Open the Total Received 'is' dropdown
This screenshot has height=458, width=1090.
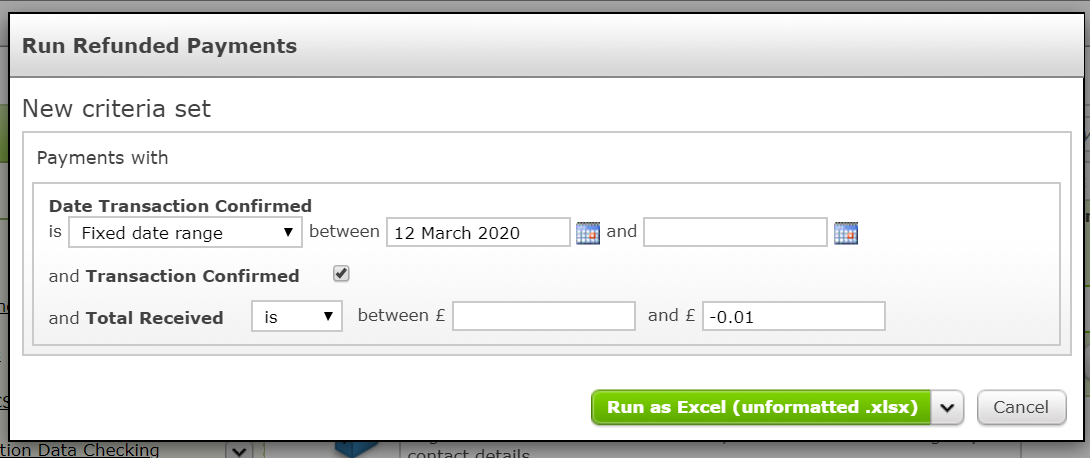point(297,316)
